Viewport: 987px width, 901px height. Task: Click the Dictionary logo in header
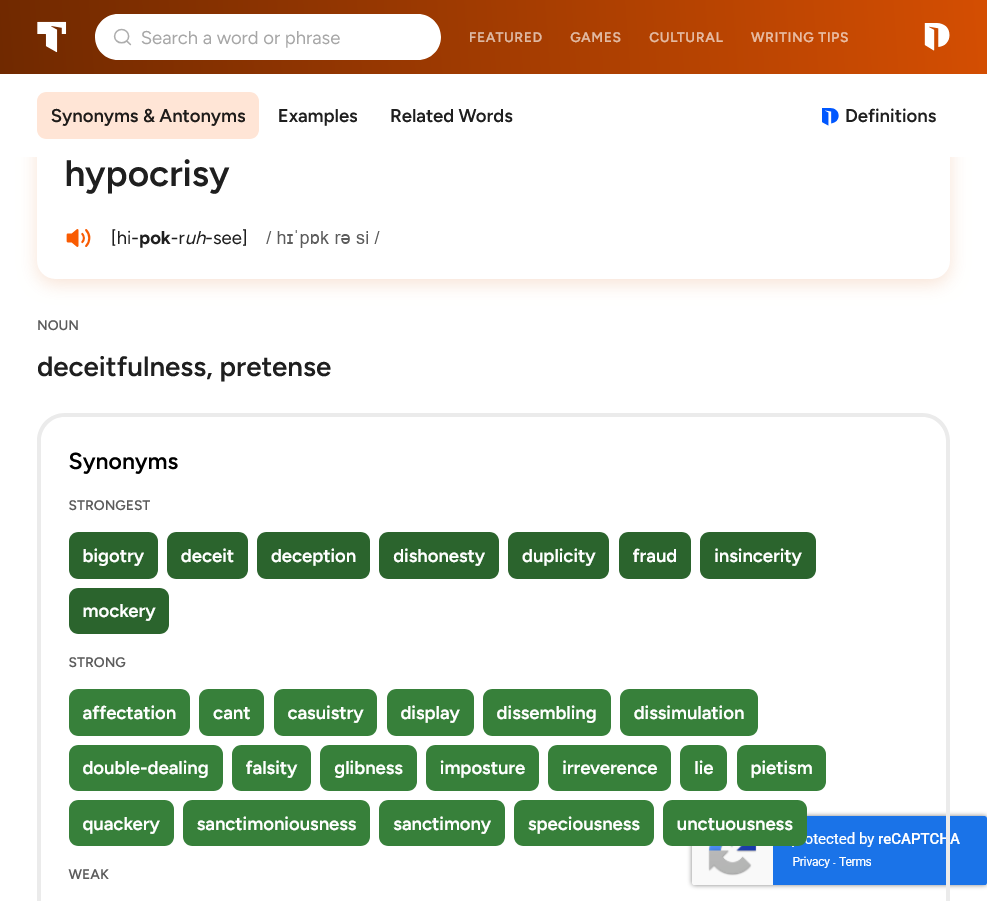[x=936, y=37]
